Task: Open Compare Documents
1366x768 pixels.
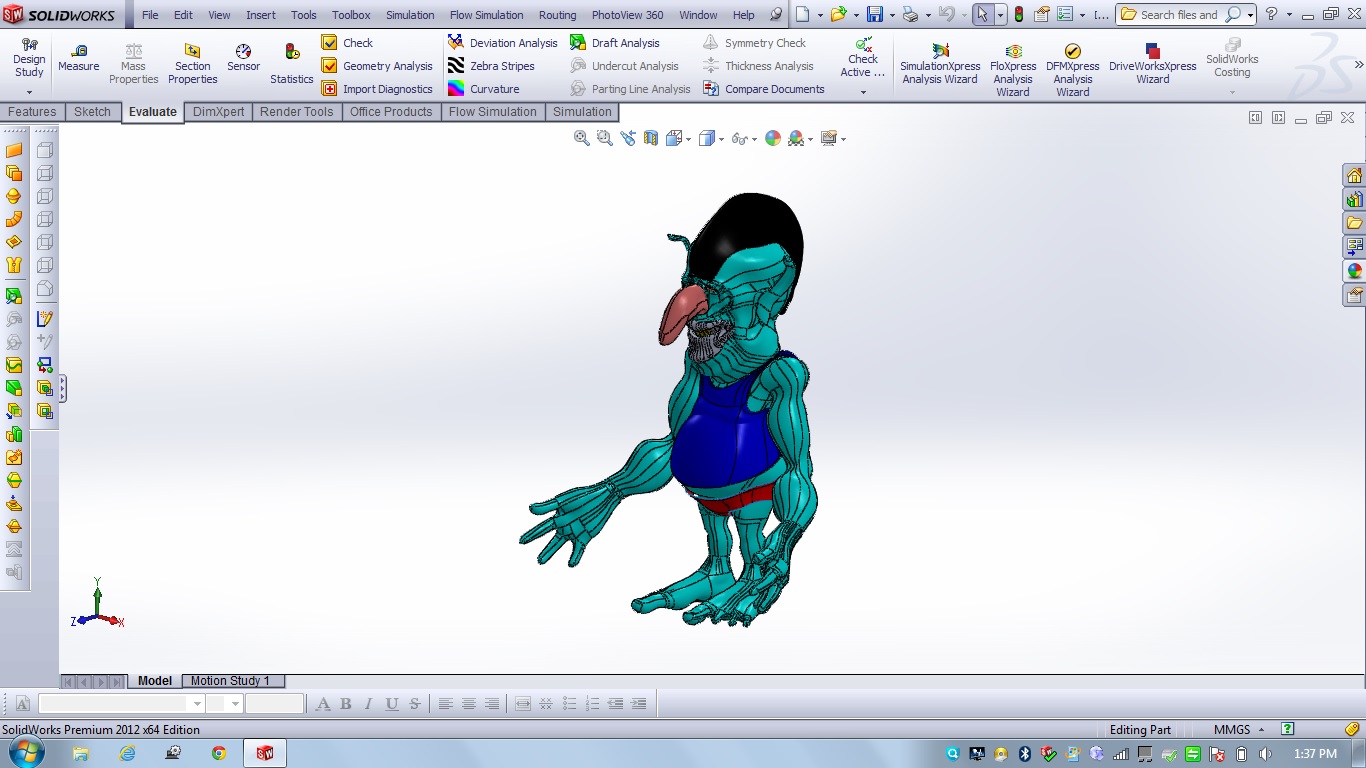Action: 764,89
